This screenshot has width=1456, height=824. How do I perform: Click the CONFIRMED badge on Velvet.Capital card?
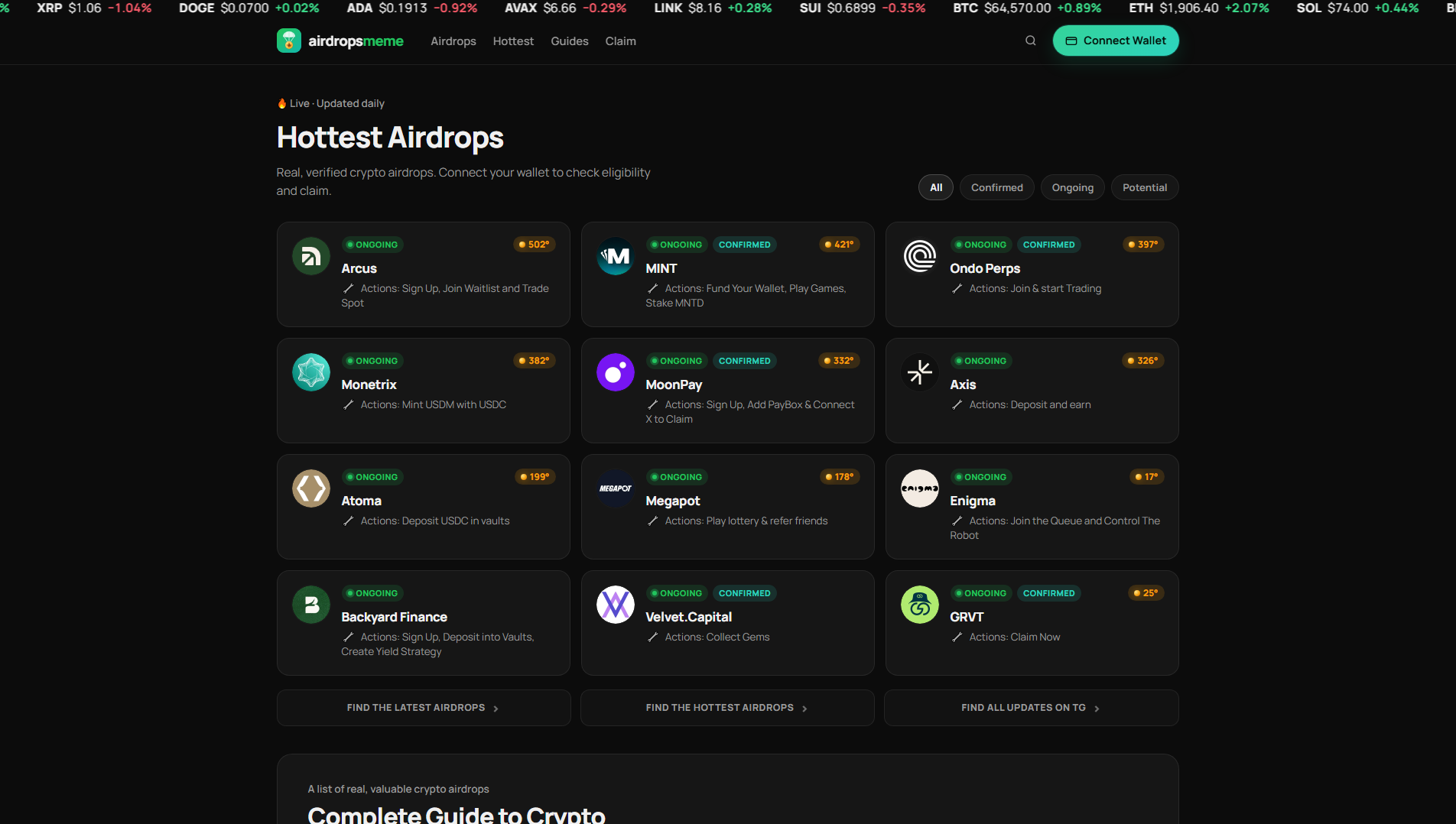pos(744,593)
